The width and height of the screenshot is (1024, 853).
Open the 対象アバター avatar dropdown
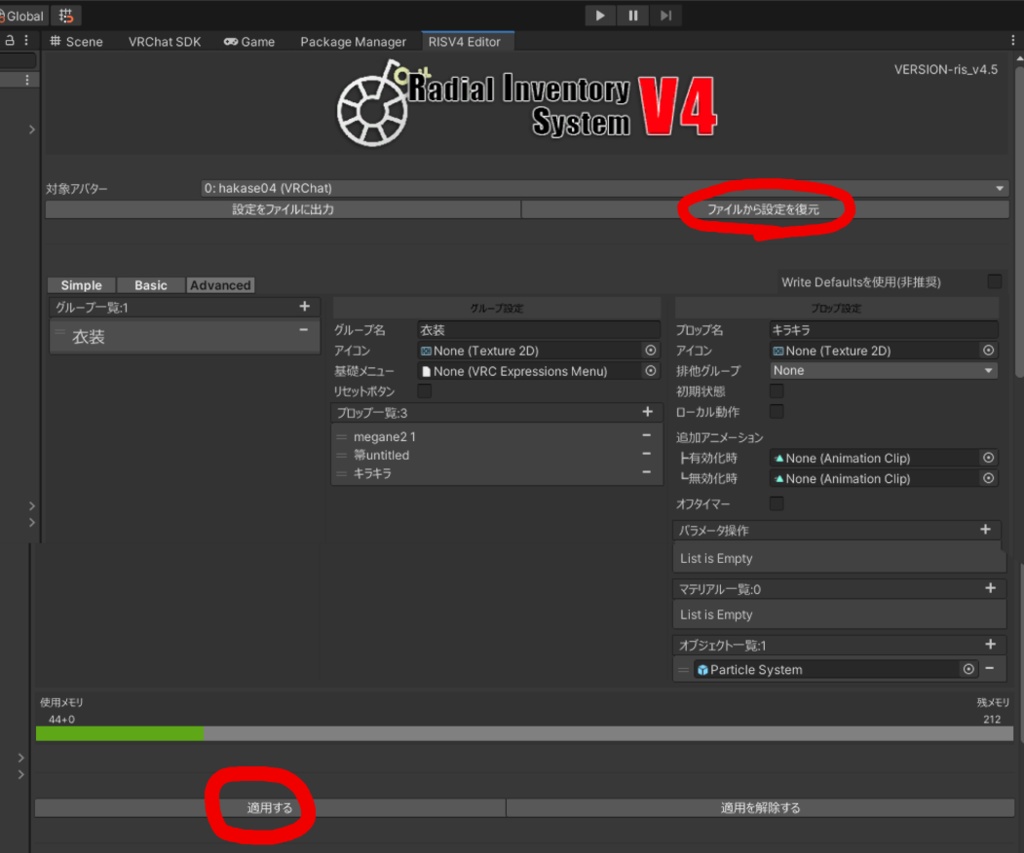(605, 188)
